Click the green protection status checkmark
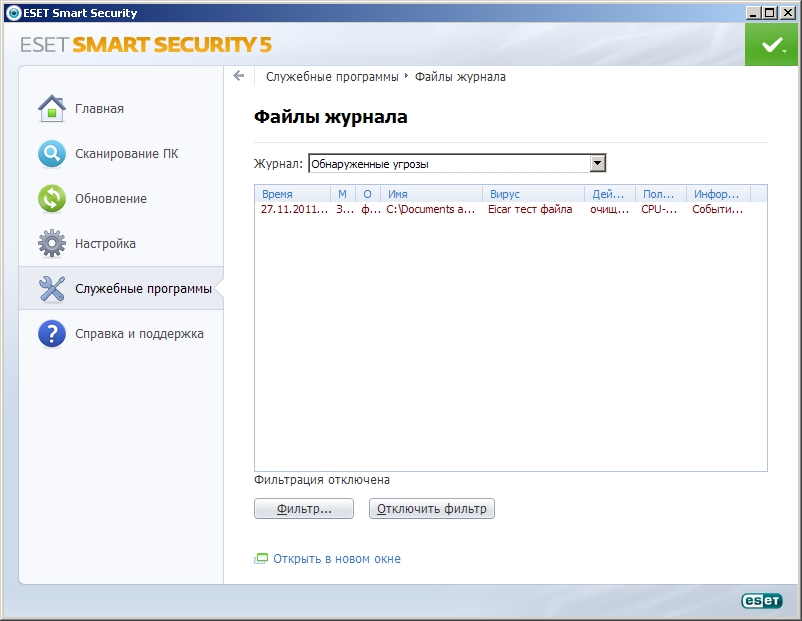The image size is (802, 621). click(770, 46)
